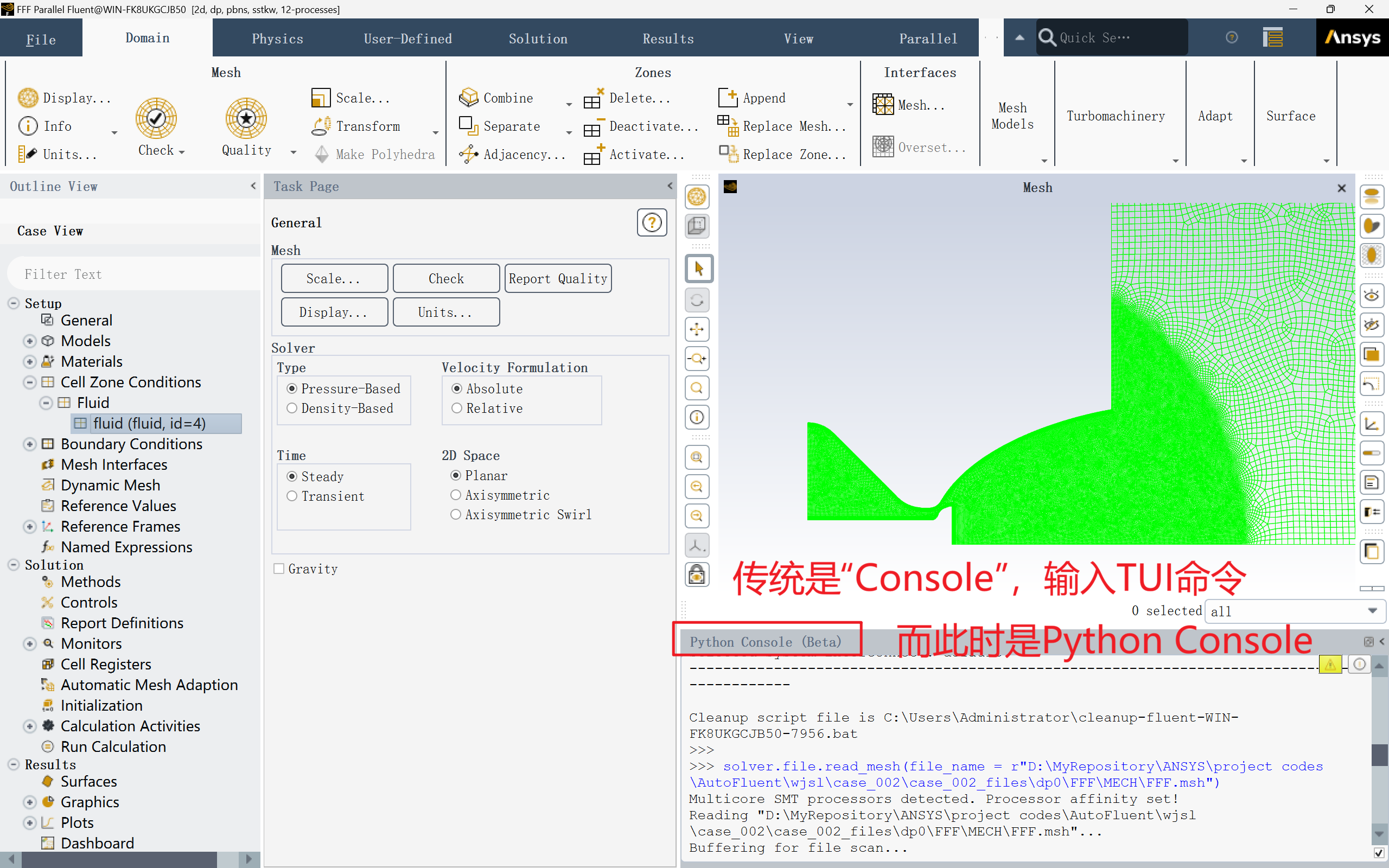Select Steady time option
This screenshot has width=1389, height=868.
292,477
